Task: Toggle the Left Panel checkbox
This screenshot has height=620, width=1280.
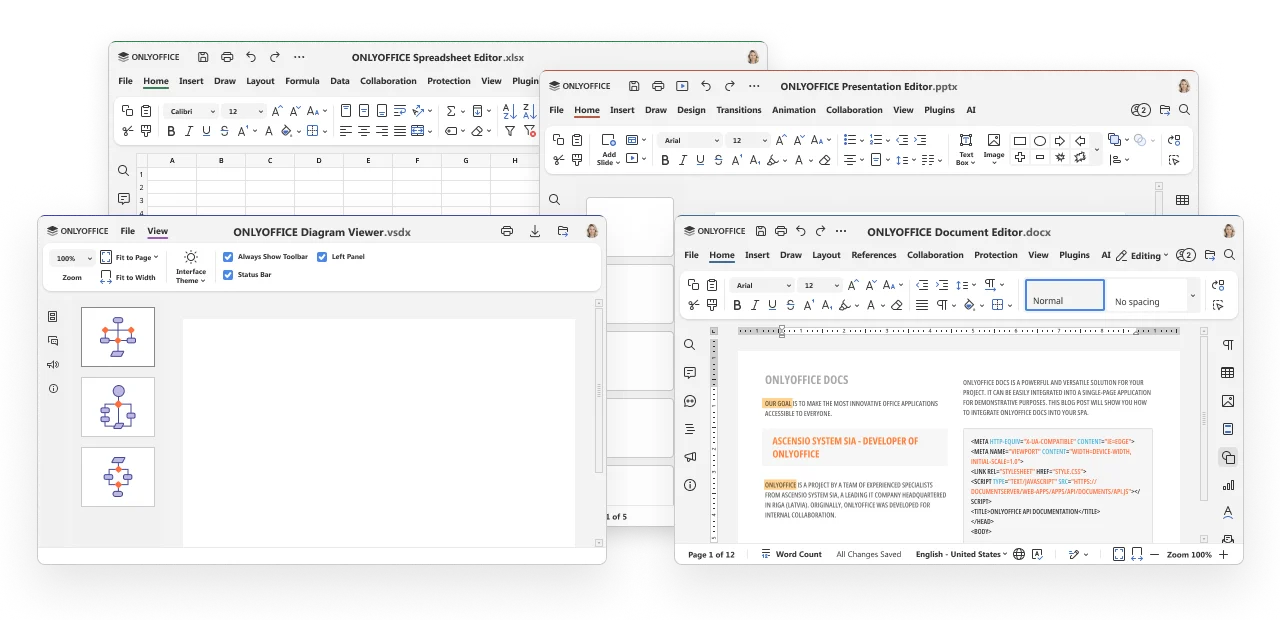Action: (x=322, y=257)
